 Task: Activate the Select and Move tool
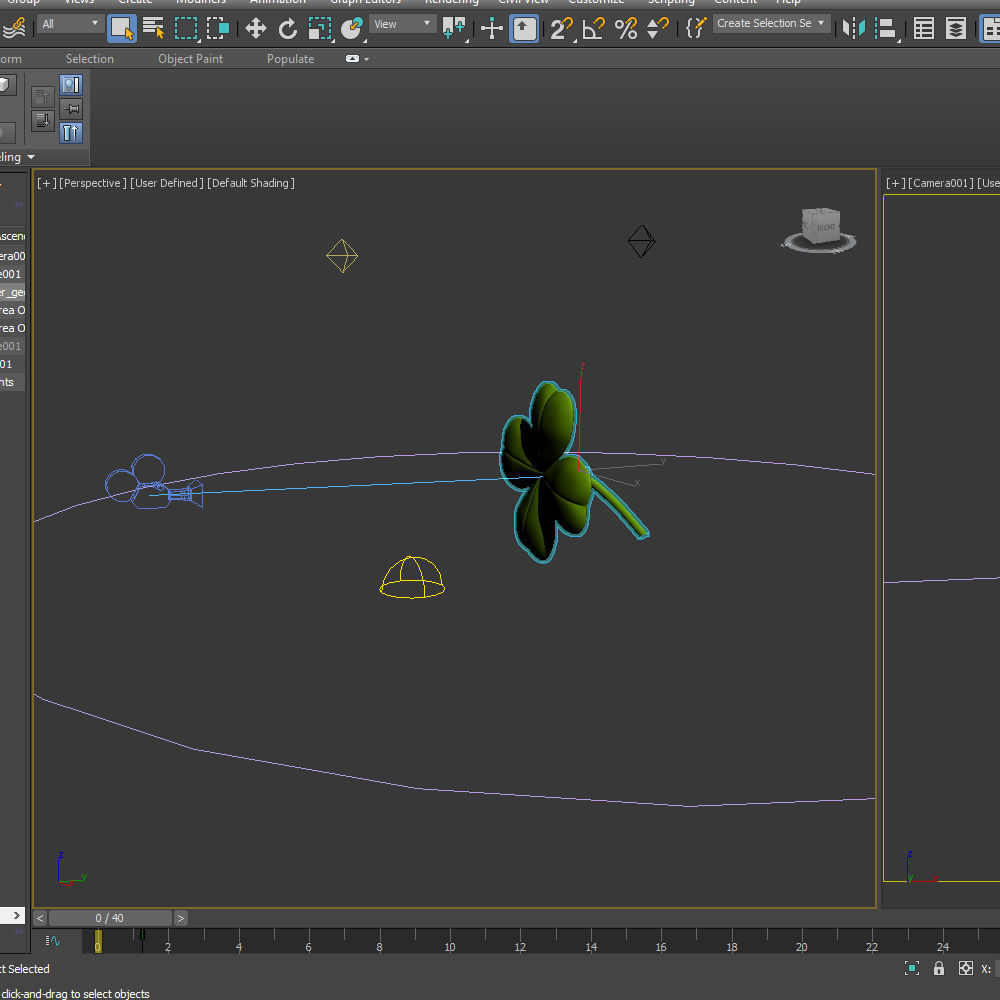point(256,28)
